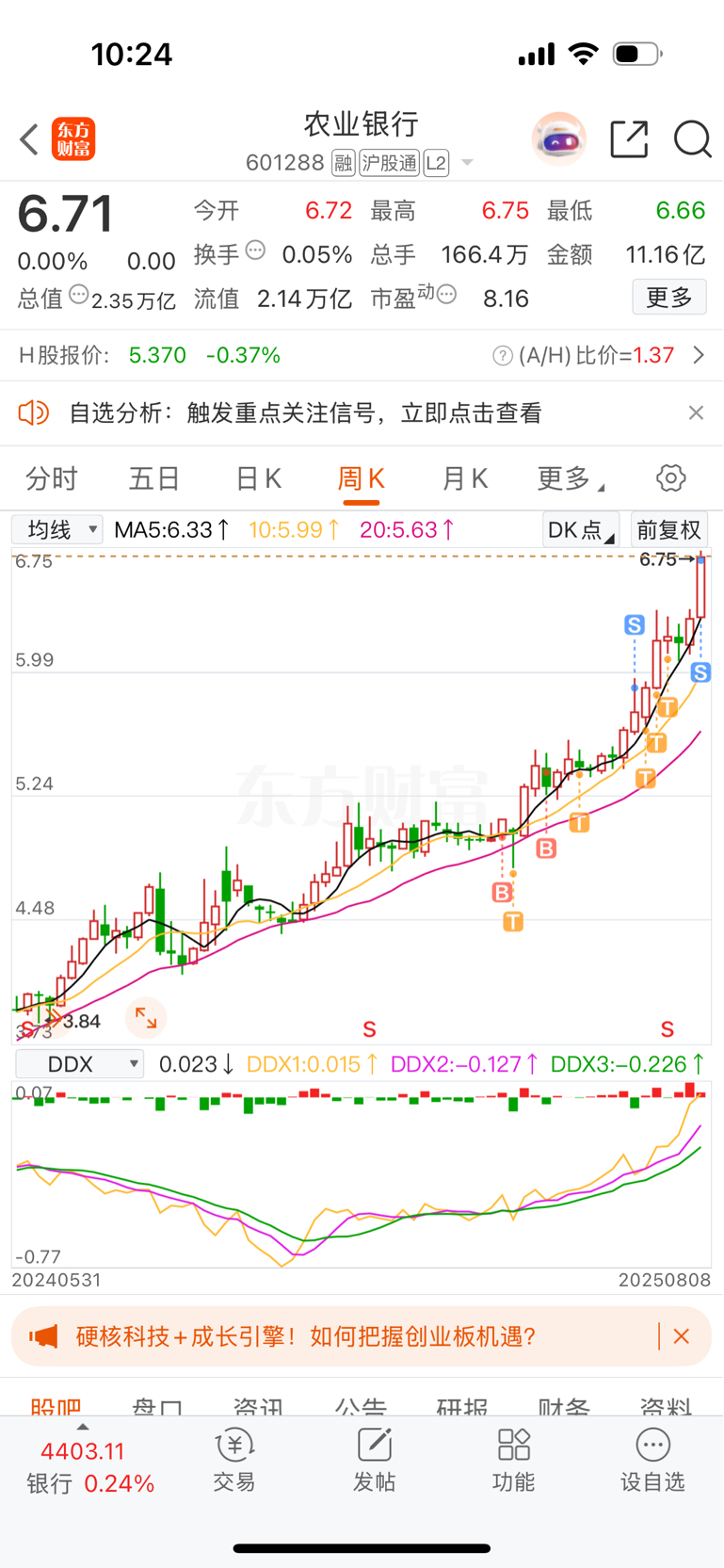The width and height of the screenshot is (724, 1568).
Task: Tap the 融 margin trading badge
Action: coord(343,164)
